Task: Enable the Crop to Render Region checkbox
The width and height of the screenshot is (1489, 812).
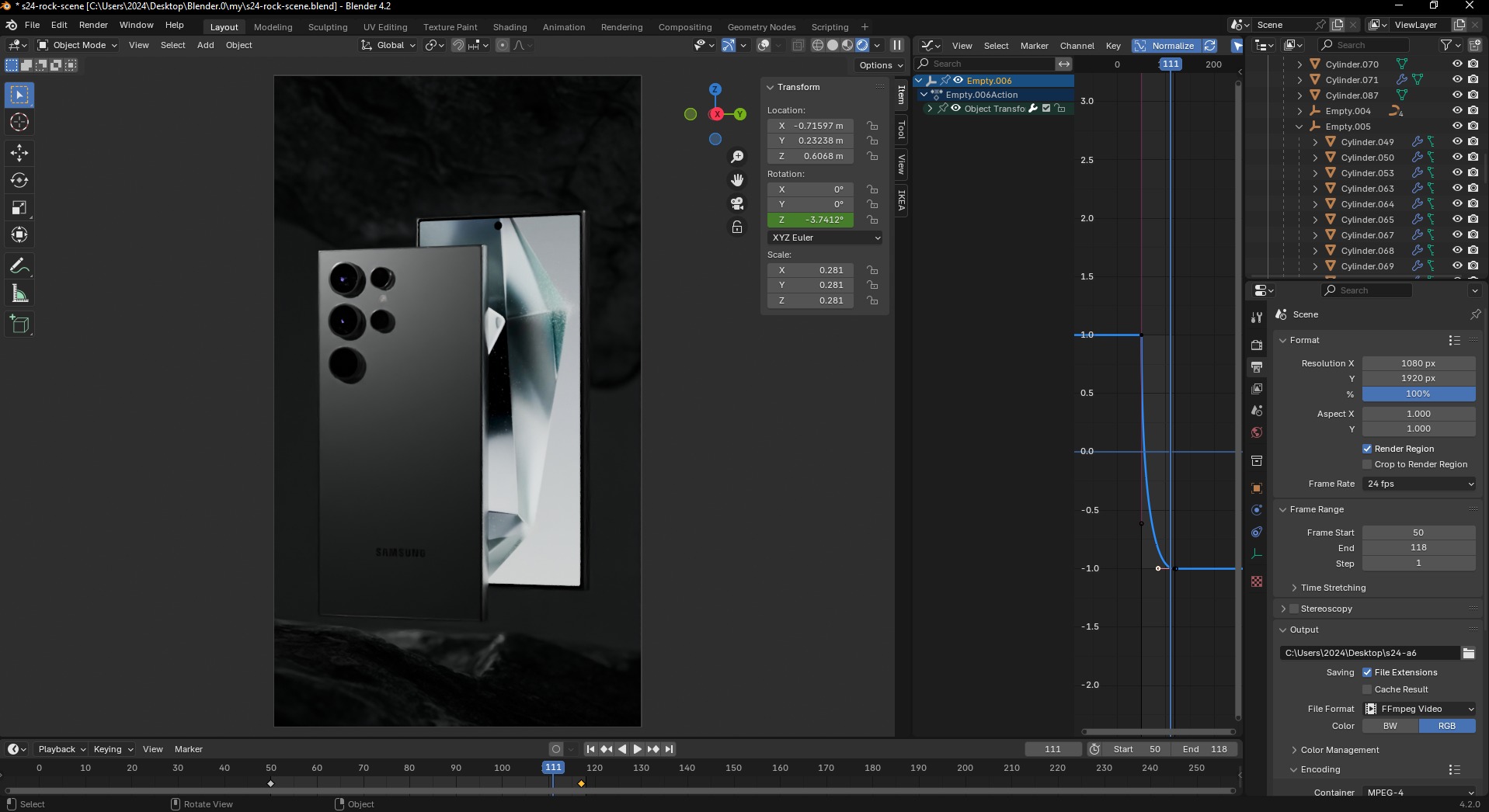Action: click(1367, 464)
